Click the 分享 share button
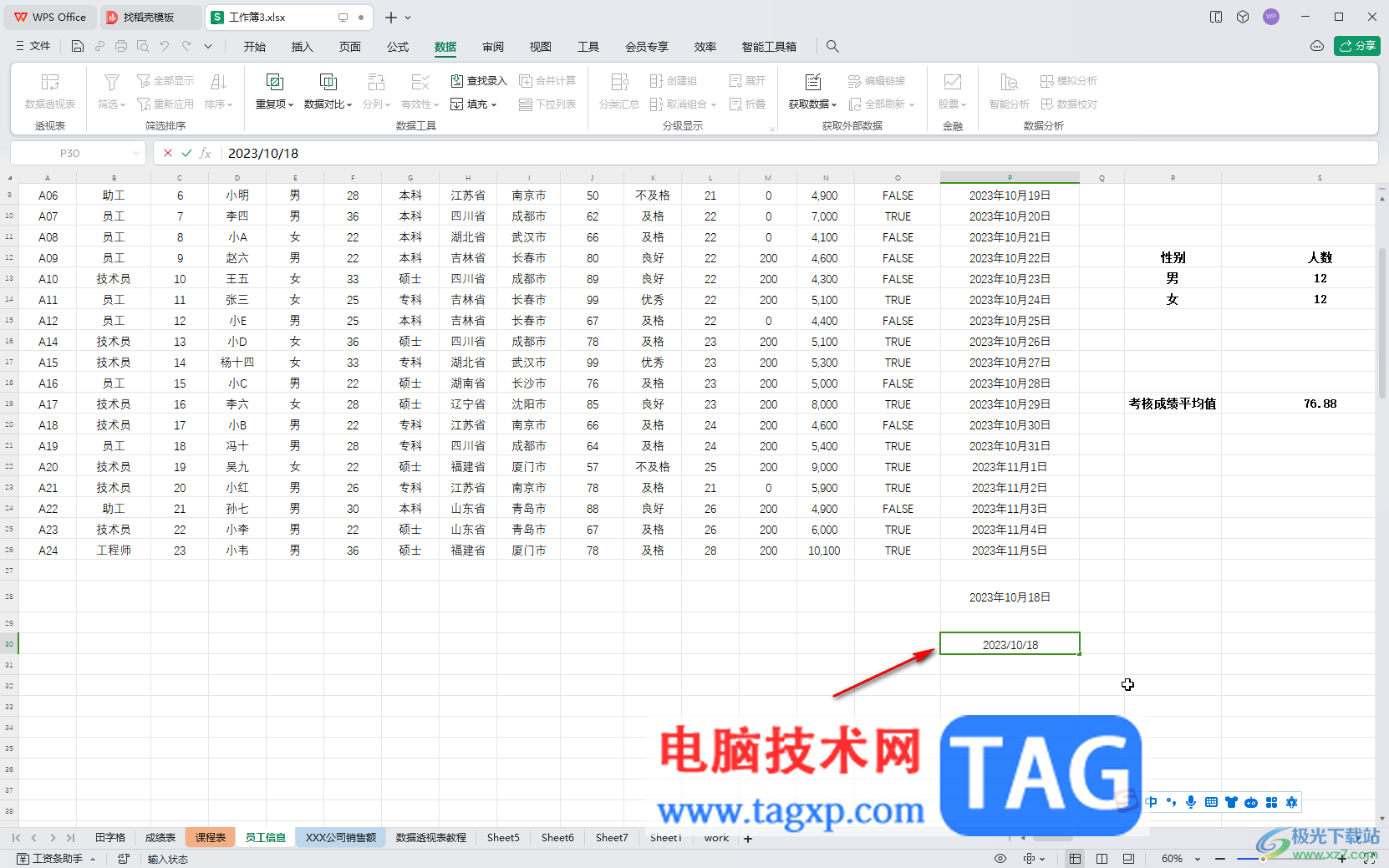Screen dimensions: 1389x868 click(x=1357, y=46)
